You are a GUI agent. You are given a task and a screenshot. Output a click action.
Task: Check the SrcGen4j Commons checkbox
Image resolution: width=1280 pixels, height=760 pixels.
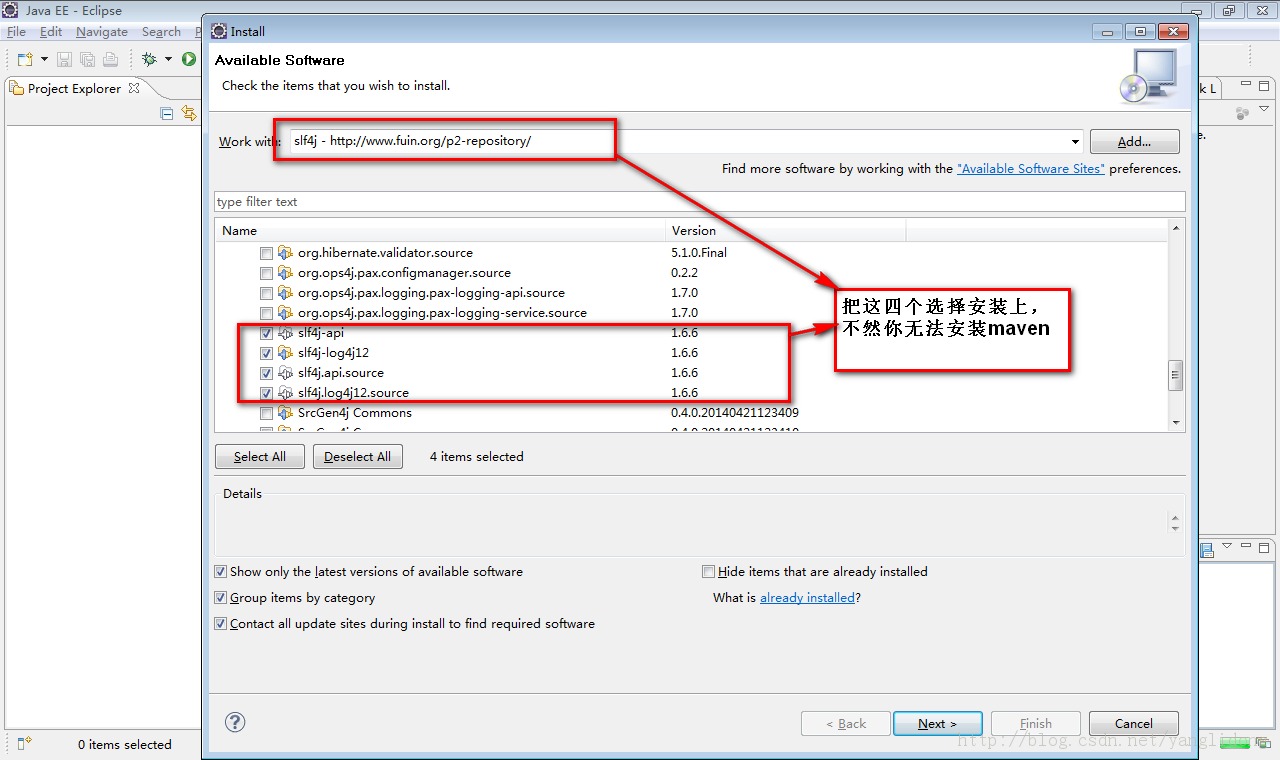(266, 413)
